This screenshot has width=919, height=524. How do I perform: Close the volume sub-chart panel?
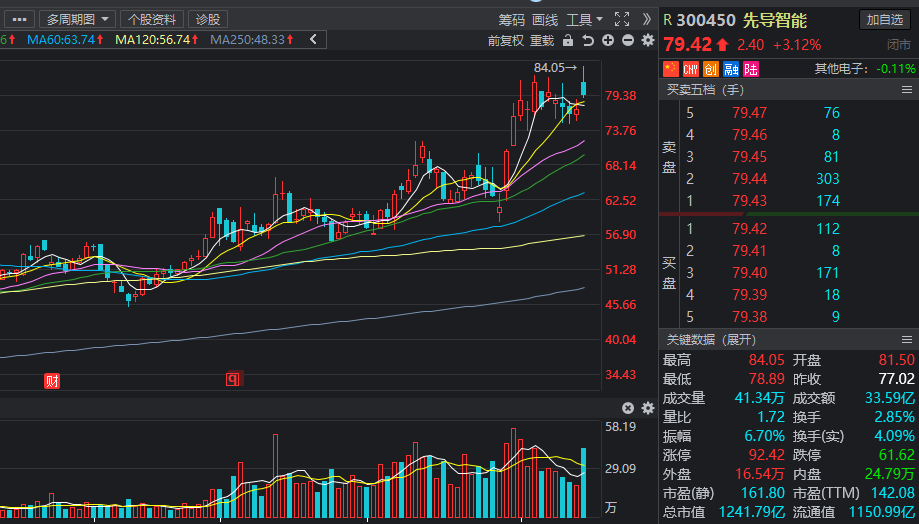click(x=628, y=408)
